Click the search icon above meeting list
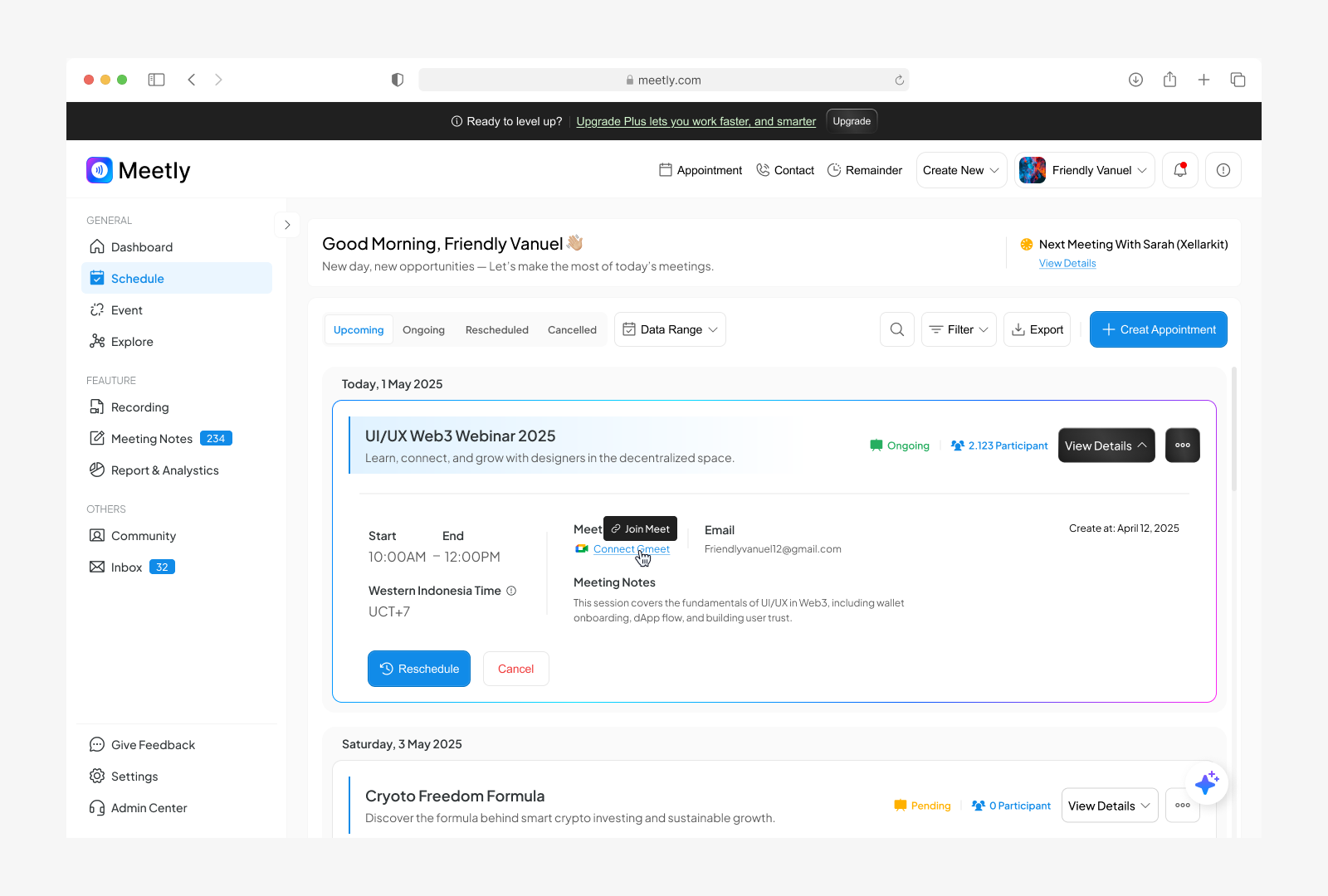Image resolution: width=1328 pixels, height=896 pixels. coord(896,329)
